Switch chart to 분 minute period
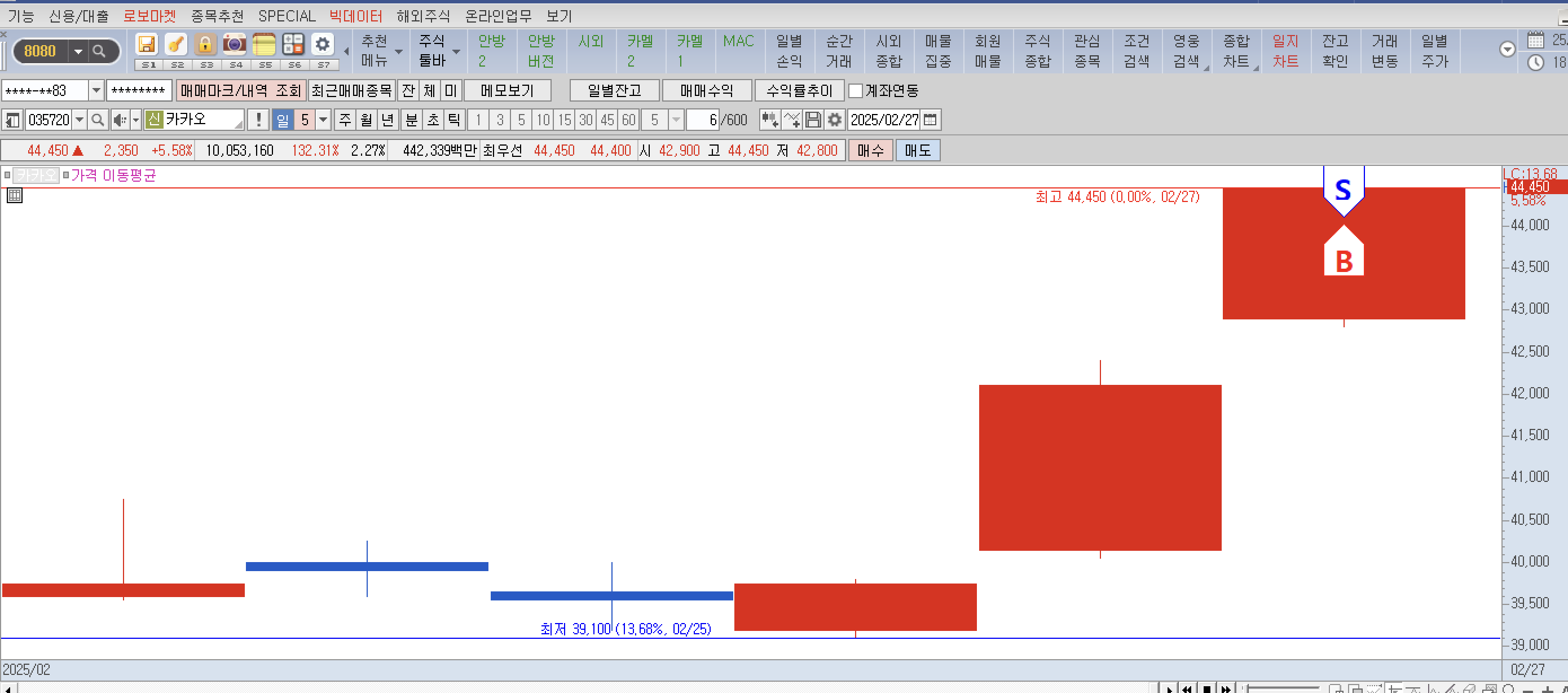The image size is (1568, 693). [412, 120]
